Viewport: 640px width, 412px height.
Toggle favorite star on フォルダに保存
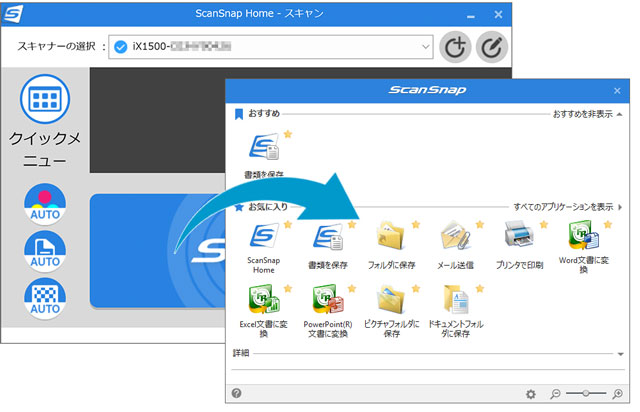coord(416,224)
